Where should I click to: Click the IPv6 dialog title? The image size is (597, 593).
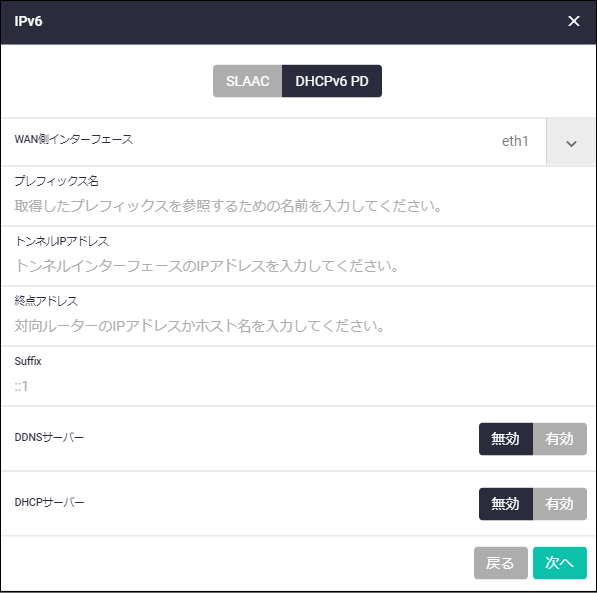[28, 21]
